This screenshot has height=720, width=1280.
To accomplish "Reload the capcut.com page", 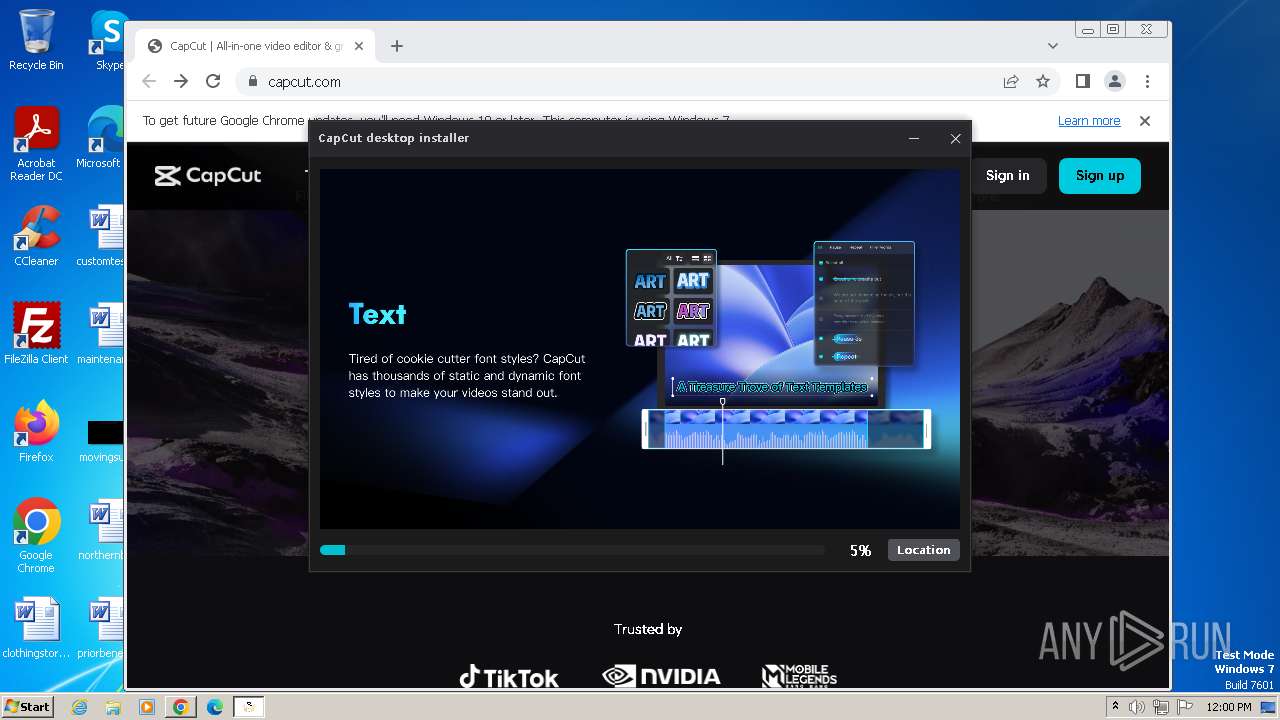I will tap(213, 82).
